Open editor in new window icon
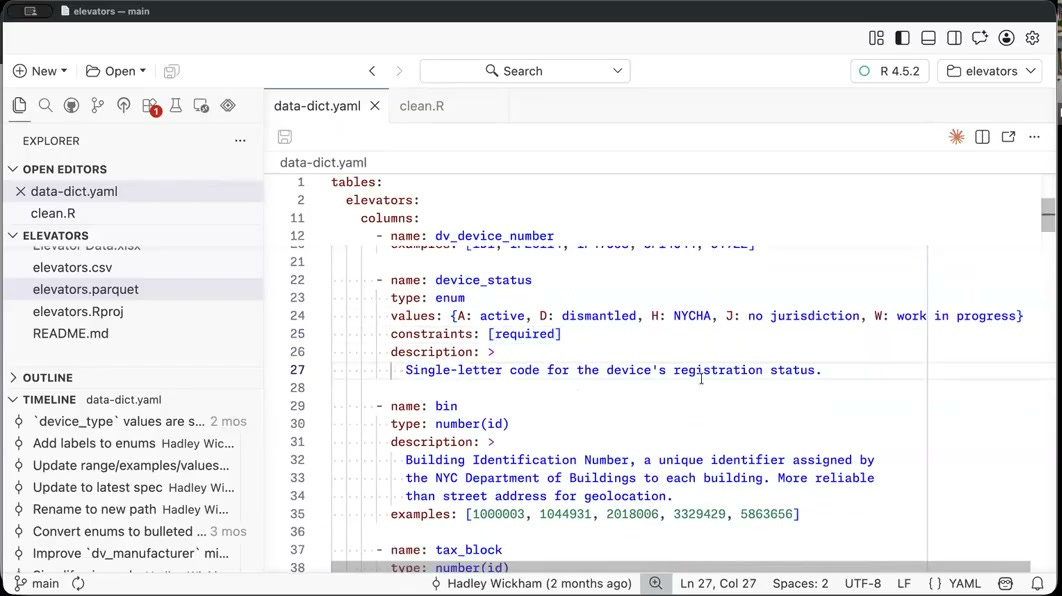Image resolution: width=1062 pixels, height=596 pixels. pyautogui.click(x=1008, y=137)
